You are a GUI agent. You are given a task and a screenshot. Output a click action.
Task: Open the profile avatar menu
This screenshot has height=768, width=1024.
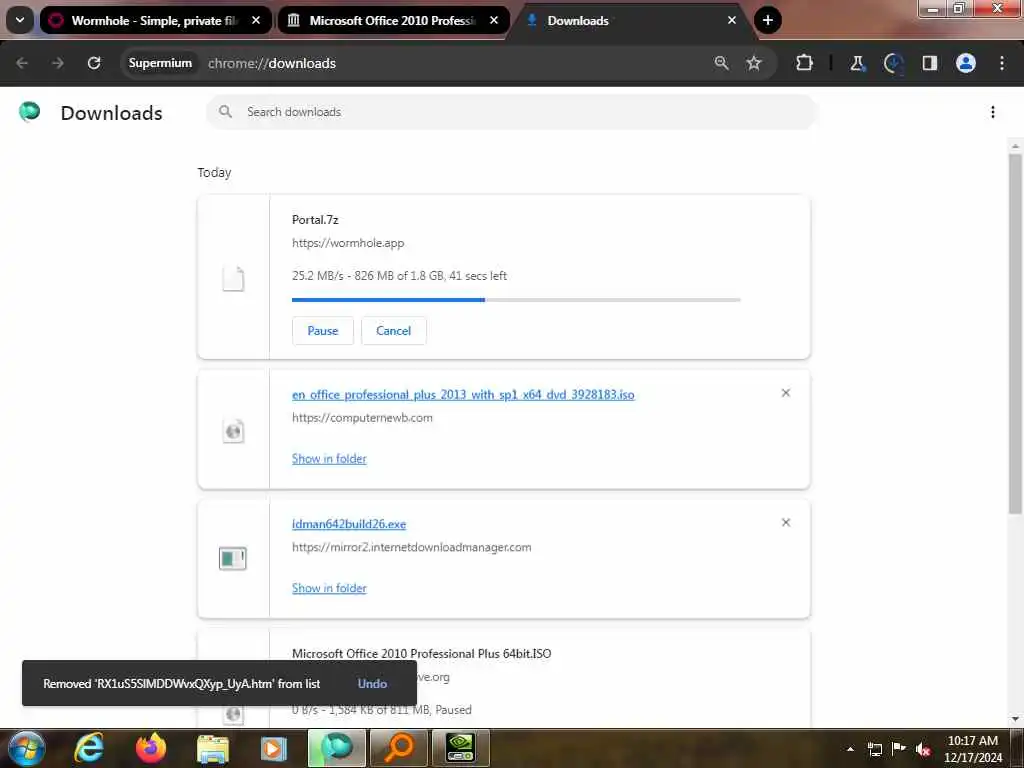coord(965,63)
